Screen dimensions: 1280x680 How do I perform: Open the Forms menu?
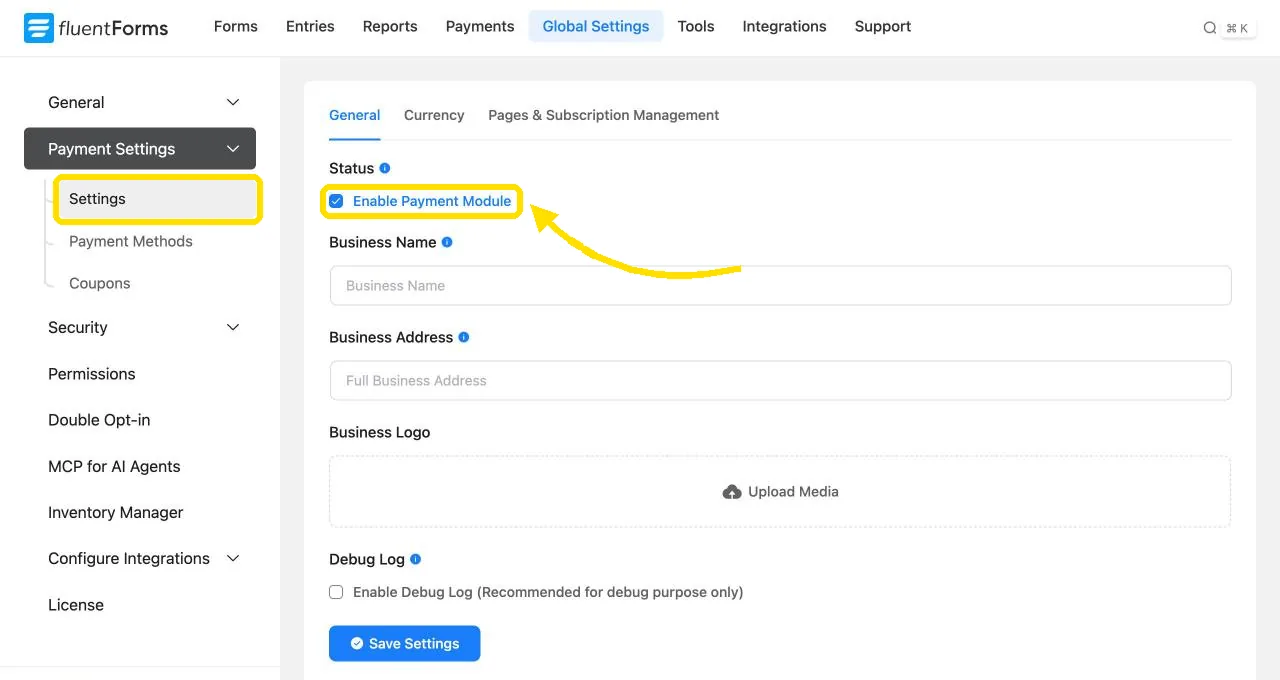(x=236, y=26)
